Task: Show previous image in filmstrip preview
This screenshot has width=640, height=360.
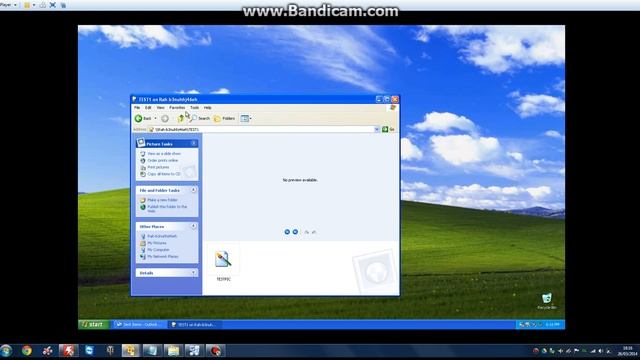Action: 287,232
